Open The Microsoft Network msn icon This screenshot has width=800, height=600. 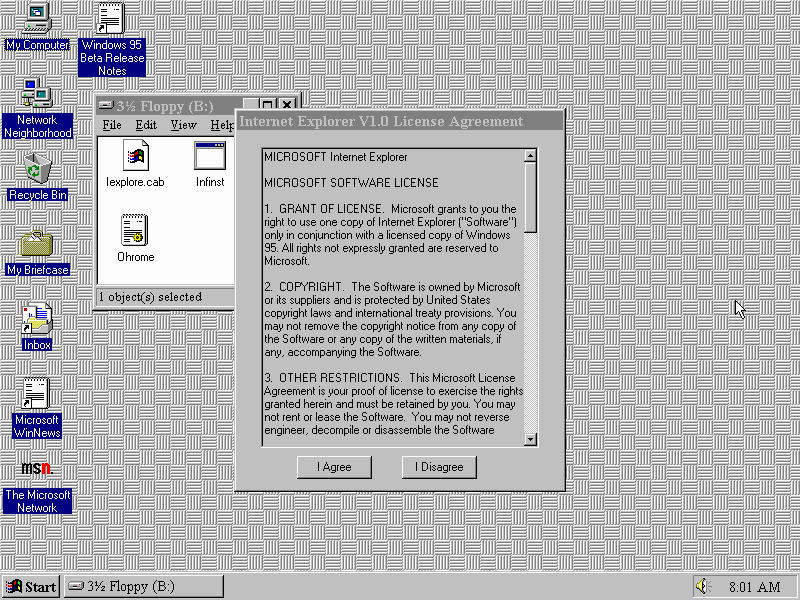(x=37, y=469)
